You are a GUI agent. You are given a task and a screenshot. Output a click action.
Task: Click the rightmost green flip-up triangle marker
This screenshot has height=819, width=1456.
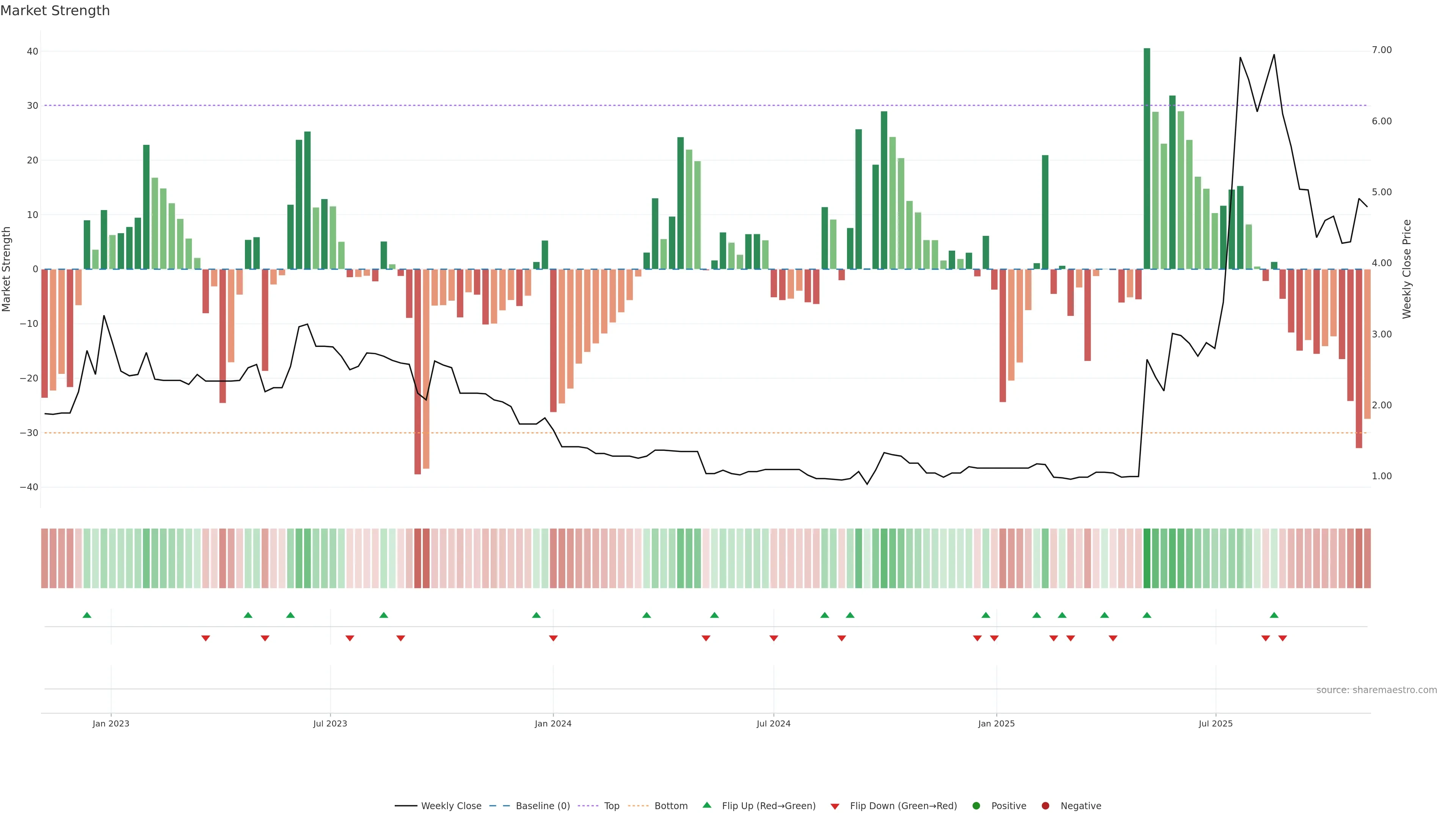(x=1274, y=615)
